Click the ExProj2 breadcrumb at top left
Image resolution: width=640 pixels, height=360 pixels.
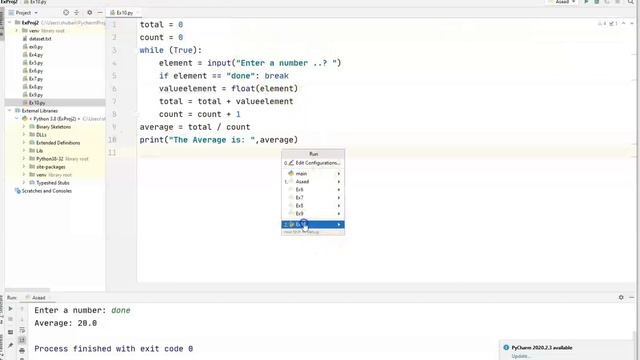(x=9, y=2)
